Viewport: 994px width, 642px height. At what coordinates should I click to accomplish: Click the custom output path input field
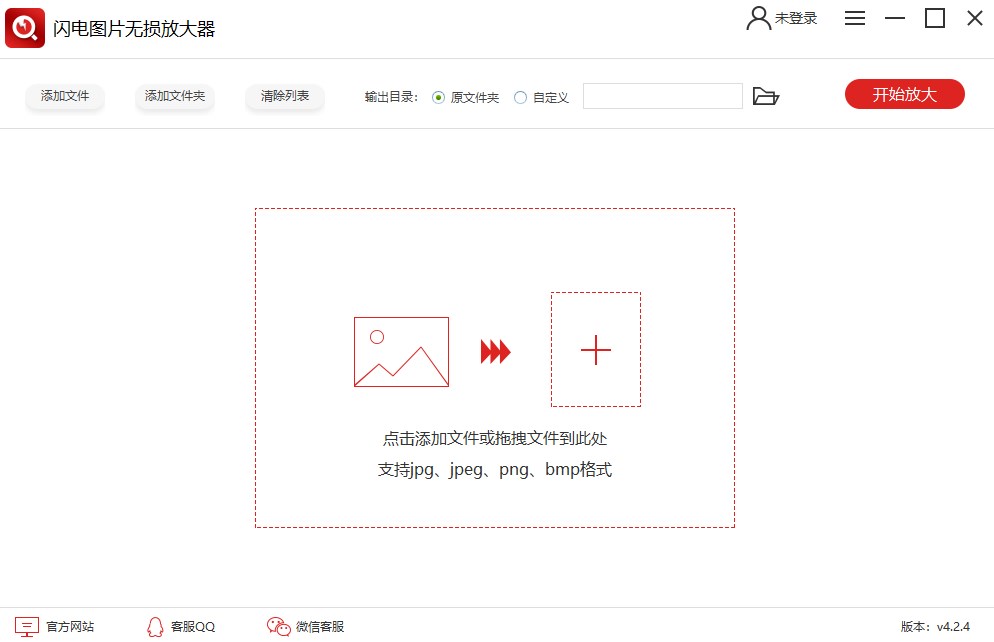pos(663,95)
